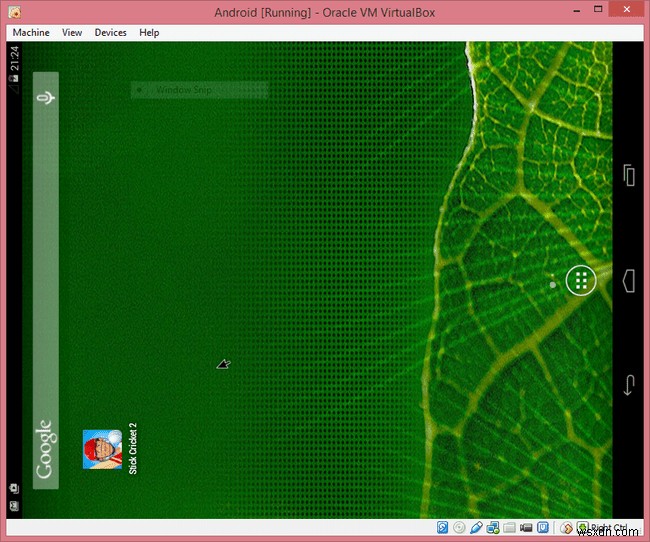Click the Google search bar

46,280
